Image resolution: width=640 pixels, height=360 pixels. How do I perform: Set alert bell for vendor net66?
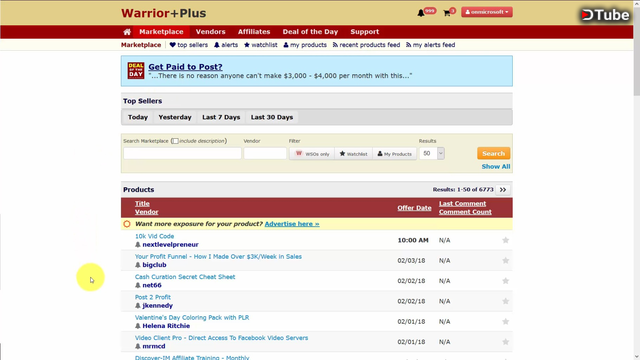[x=138, y=286]
